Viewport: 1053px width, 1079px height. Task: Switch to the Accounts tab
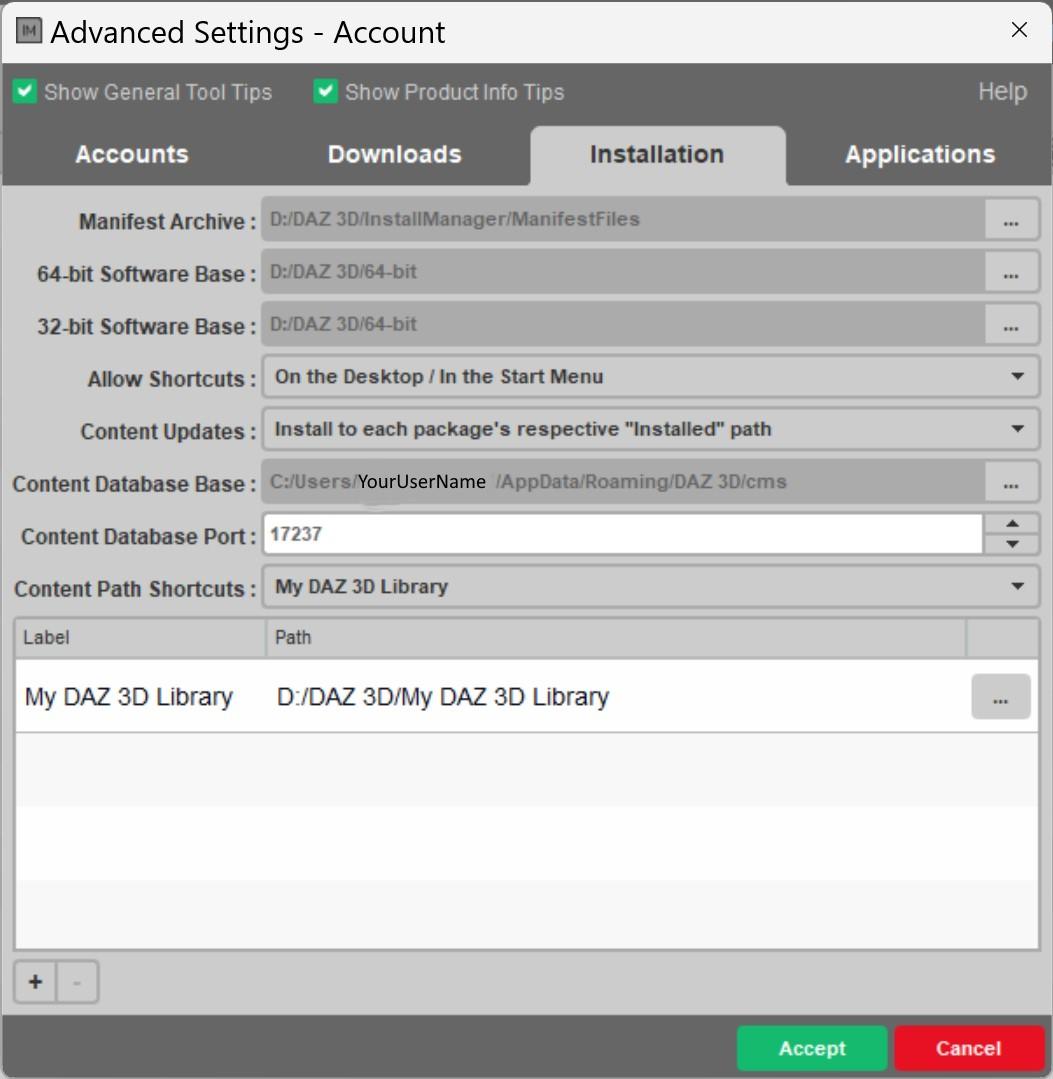point(131,155)
